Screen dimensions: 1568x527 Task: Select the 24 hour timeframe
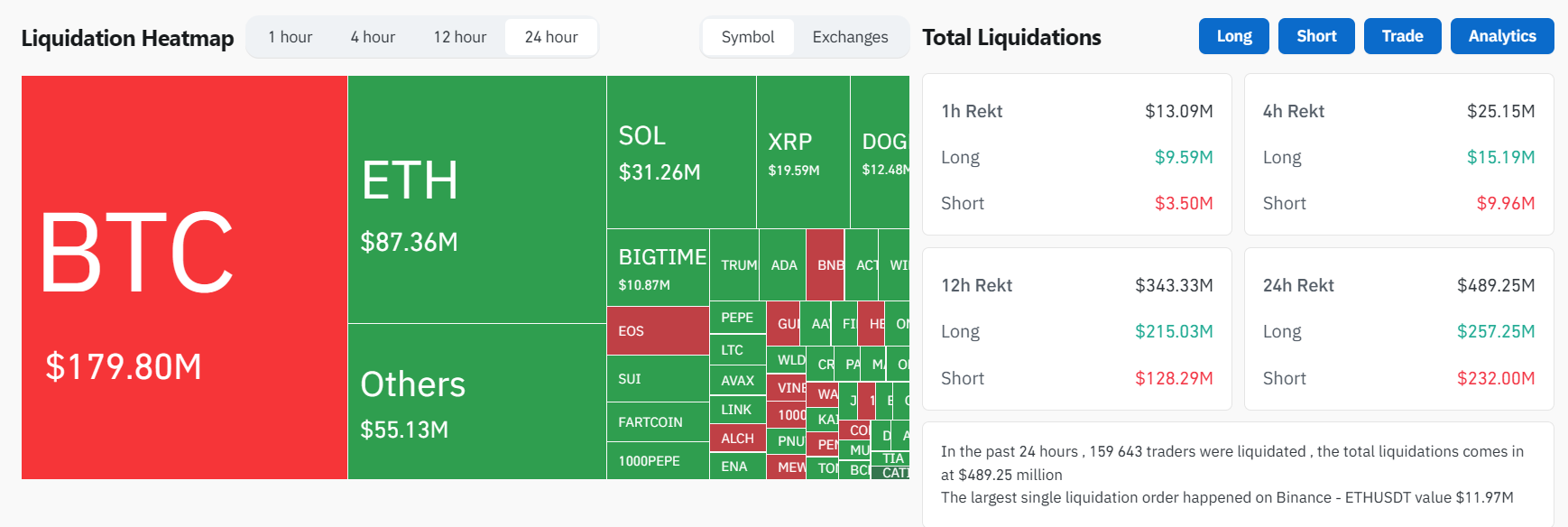coord(551,37)
